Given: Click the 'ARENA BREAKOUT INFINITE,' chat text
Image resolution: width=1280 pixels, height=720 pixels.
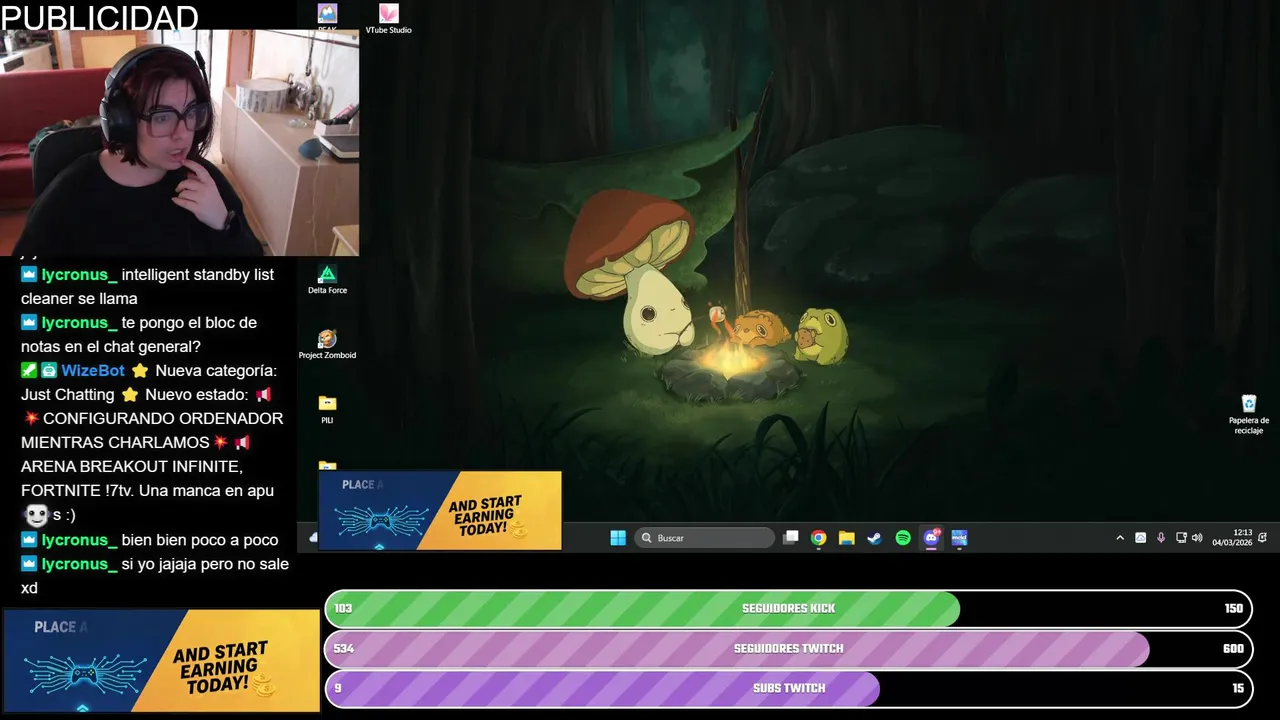Looking at the screenshot, I should pos(132,467).
